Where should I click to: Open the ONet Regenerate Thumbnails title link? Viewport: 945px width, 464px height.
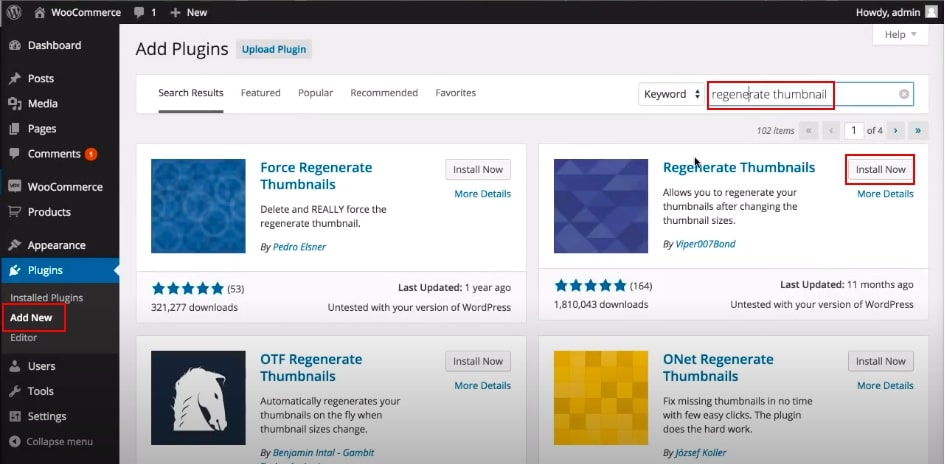(718, 368)
